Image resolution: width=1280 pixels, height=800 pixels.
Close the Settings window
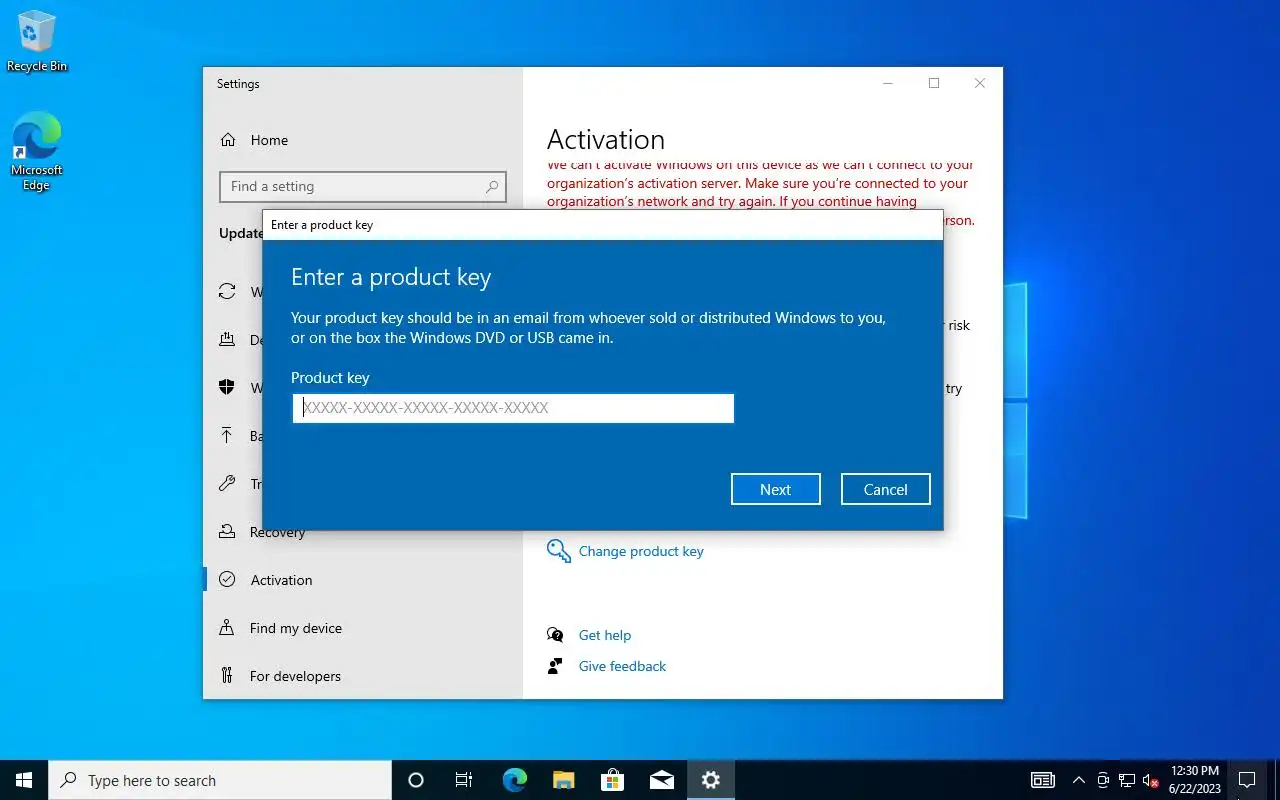tap(980, 84)
